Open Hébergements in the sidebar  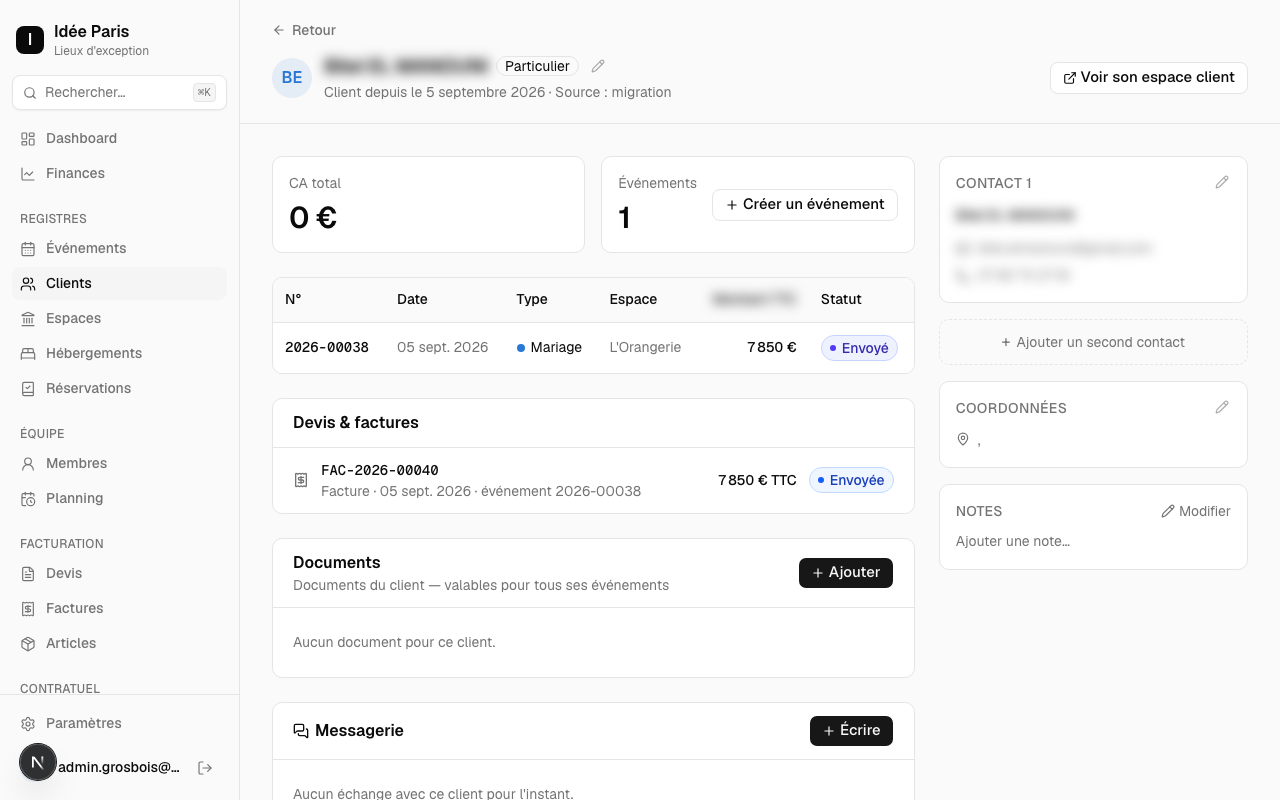pos(119,353)
